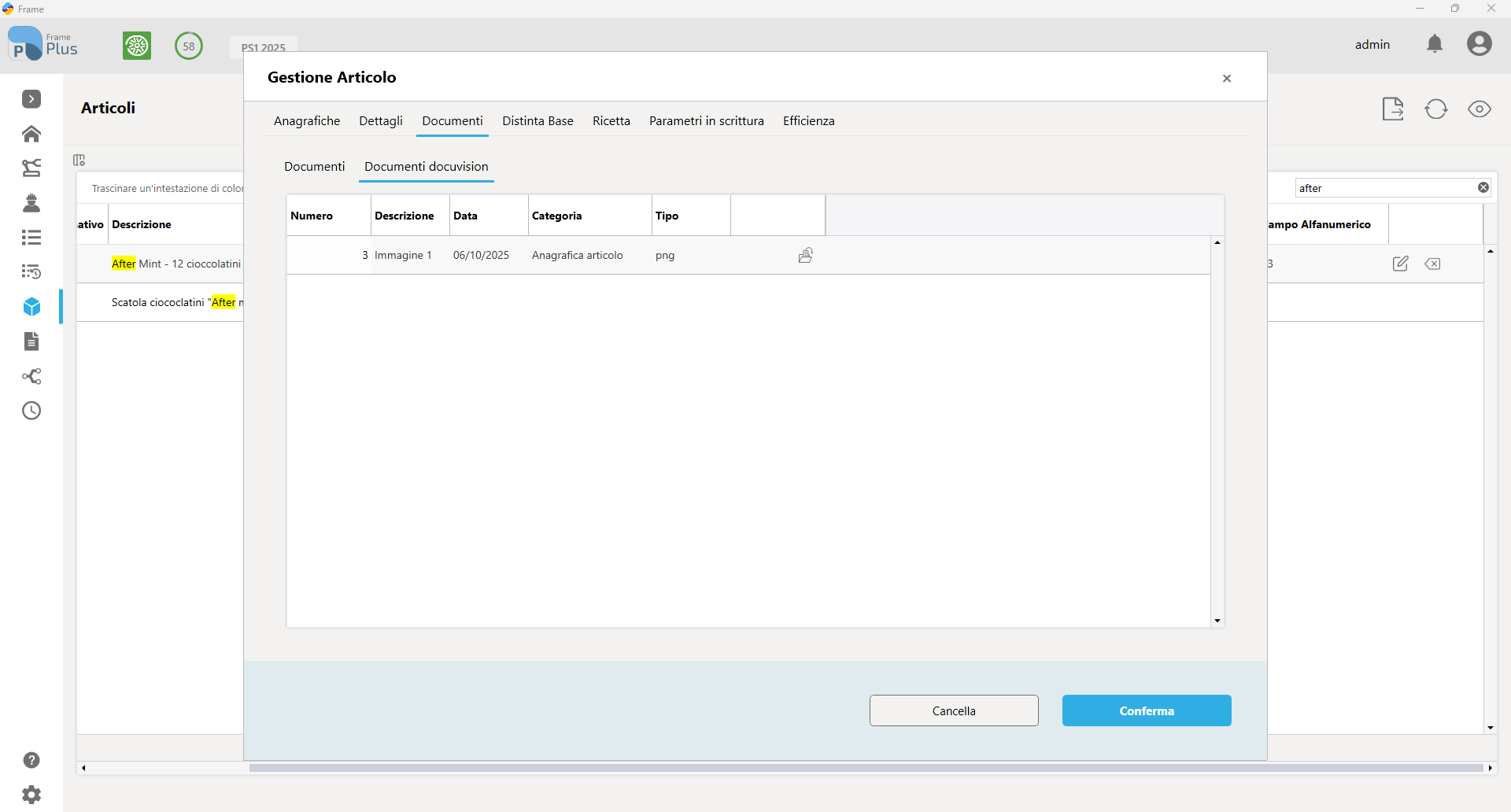This screenshot has width=1511, height=812.
Task: Click the edit pencil icon in row
Action: (x=1400, y=264)
